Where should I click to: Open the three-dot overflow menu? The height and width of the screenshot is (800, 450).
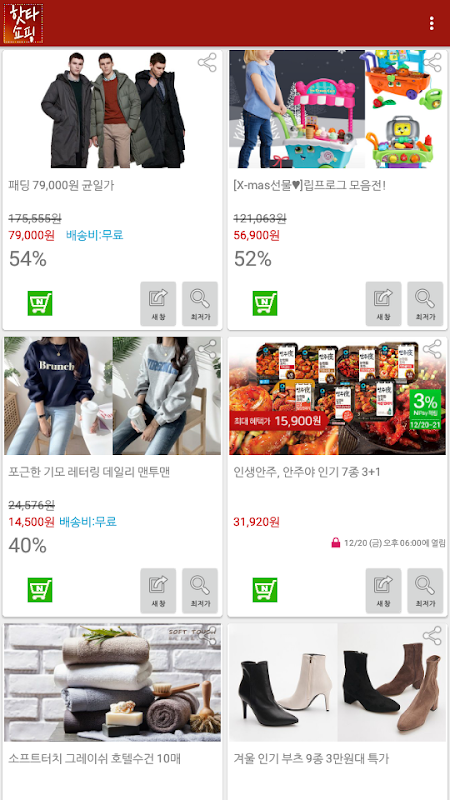pyautogui.click(x=432, y=23)
